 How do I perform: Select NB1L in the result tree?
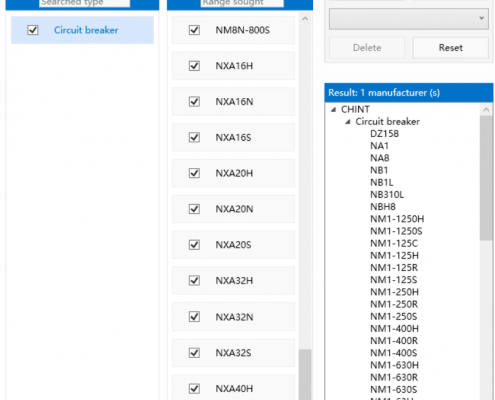point(382,182)
